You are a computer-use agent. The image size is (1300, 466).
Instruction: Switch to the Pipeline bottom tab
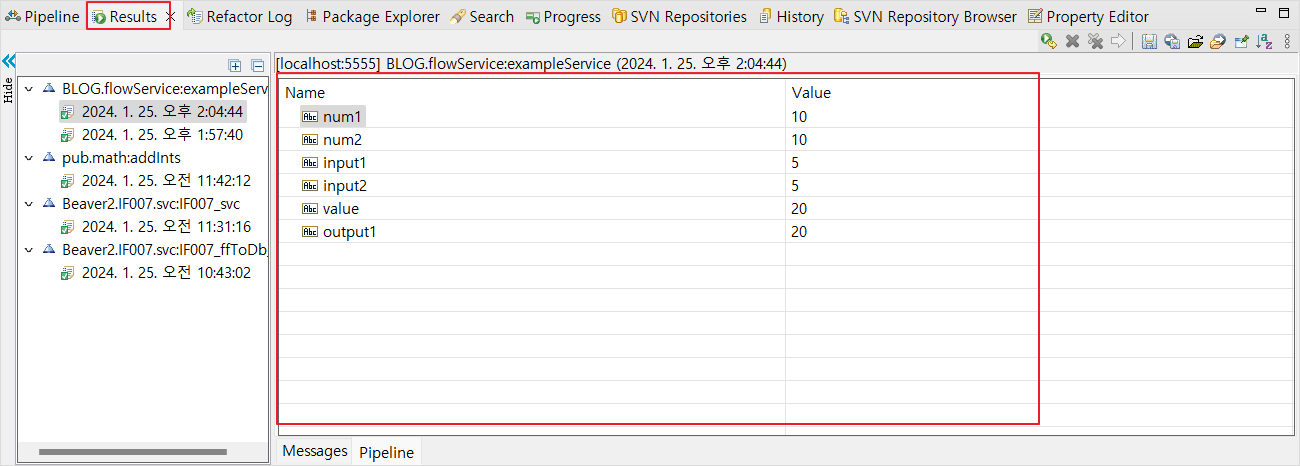pos(387,452)
